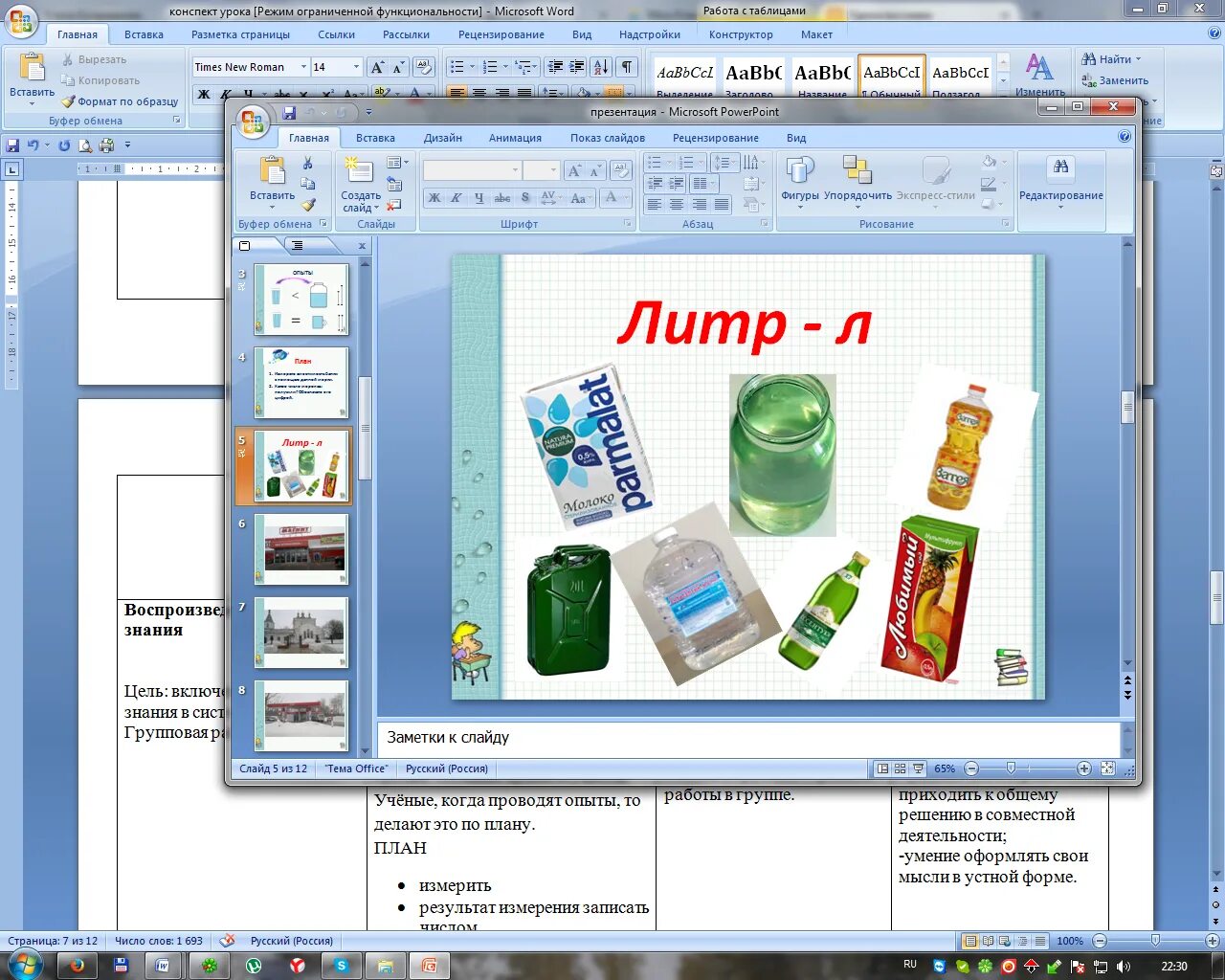The image size is (1225, 980).
Task: Click the Заметки к слайду notes field
Action: coord(748,738)
